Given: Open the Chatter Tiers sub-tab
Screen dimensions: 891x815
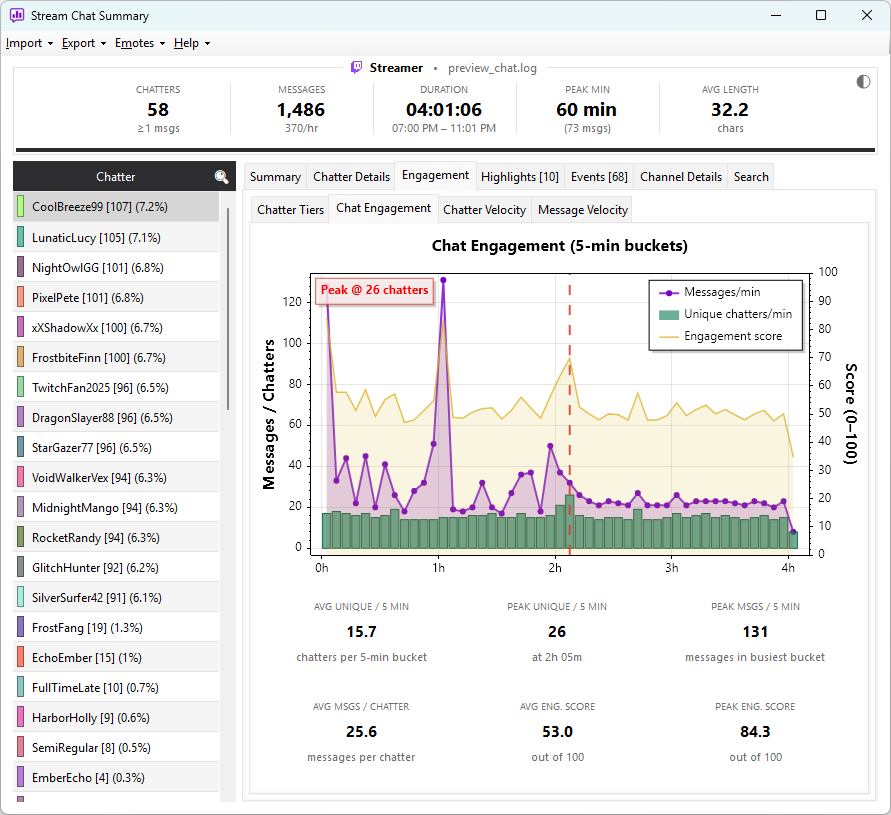Looking at the screenshot, I should (290, 210).
